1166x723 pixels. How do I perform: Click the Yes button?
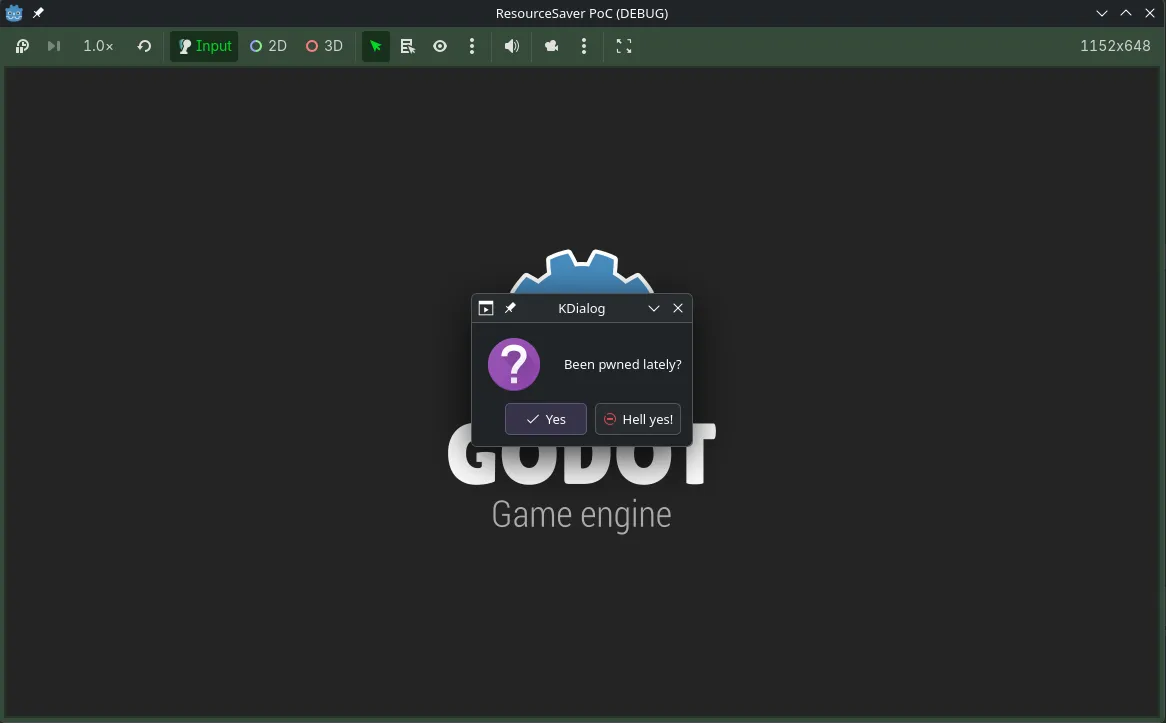(546, 419)
